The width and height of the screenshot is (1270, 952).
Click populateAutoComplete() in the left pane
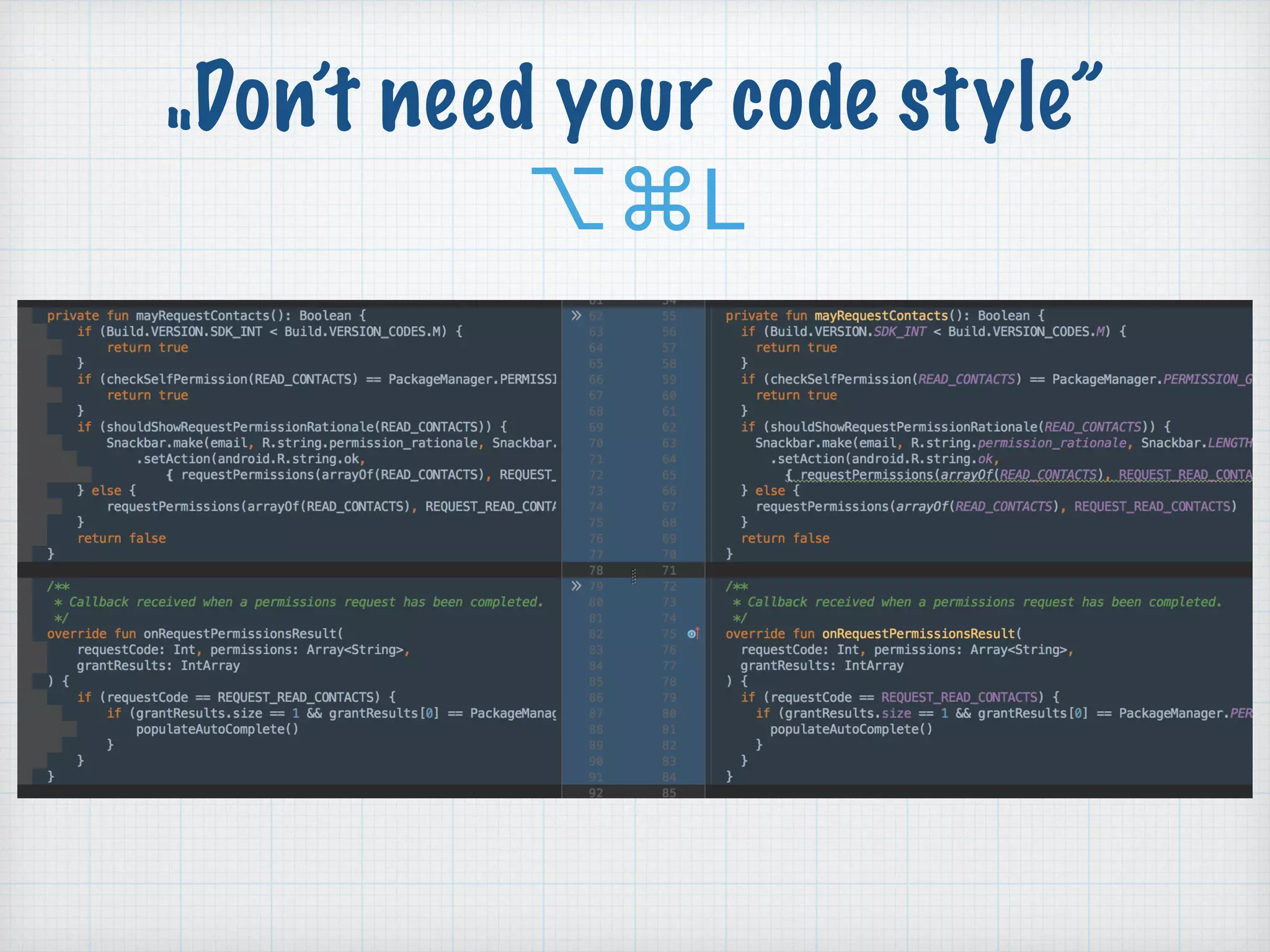[x=217, y=729]
